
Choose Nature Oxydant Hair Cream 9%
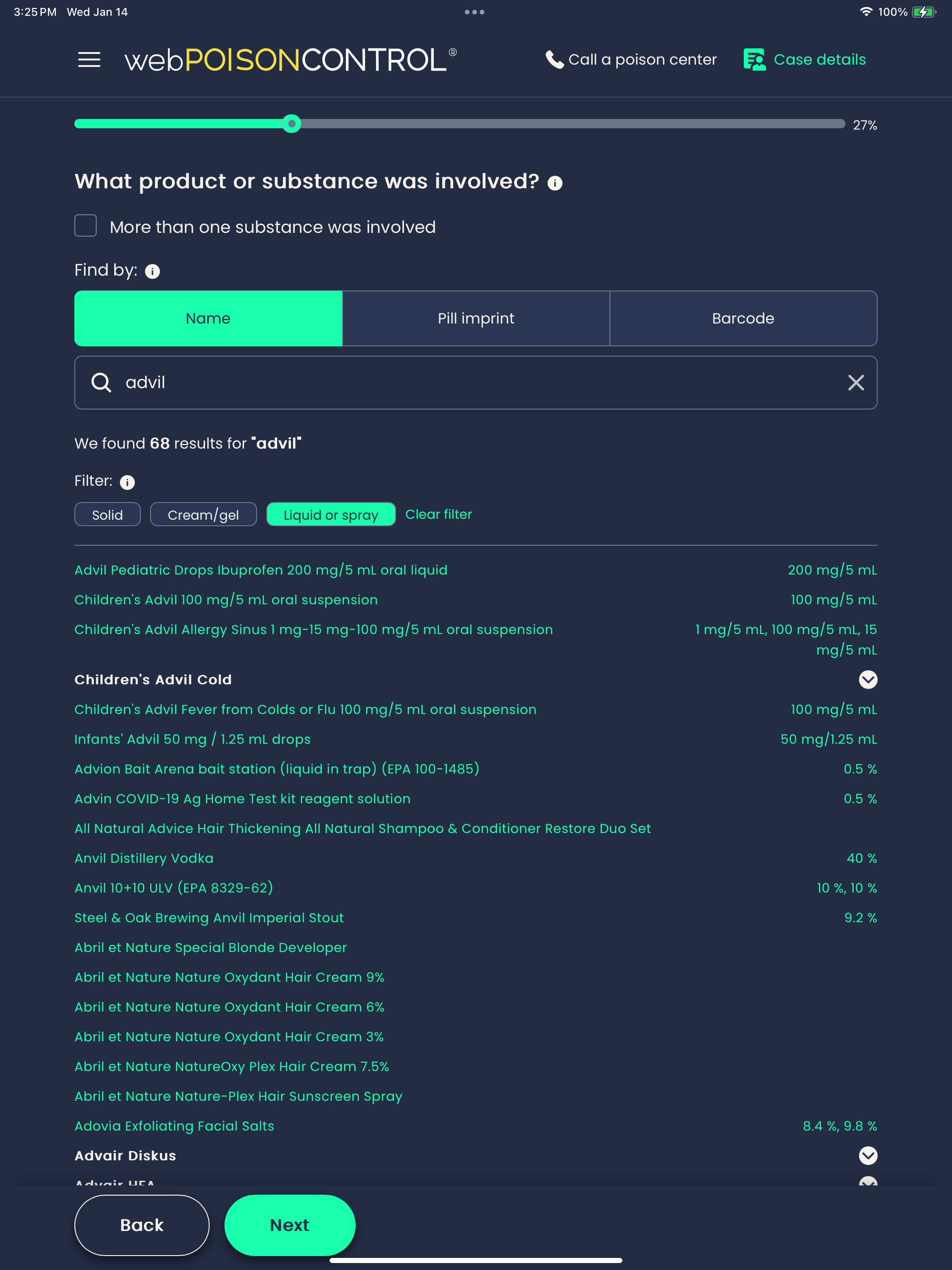point(230,978)
